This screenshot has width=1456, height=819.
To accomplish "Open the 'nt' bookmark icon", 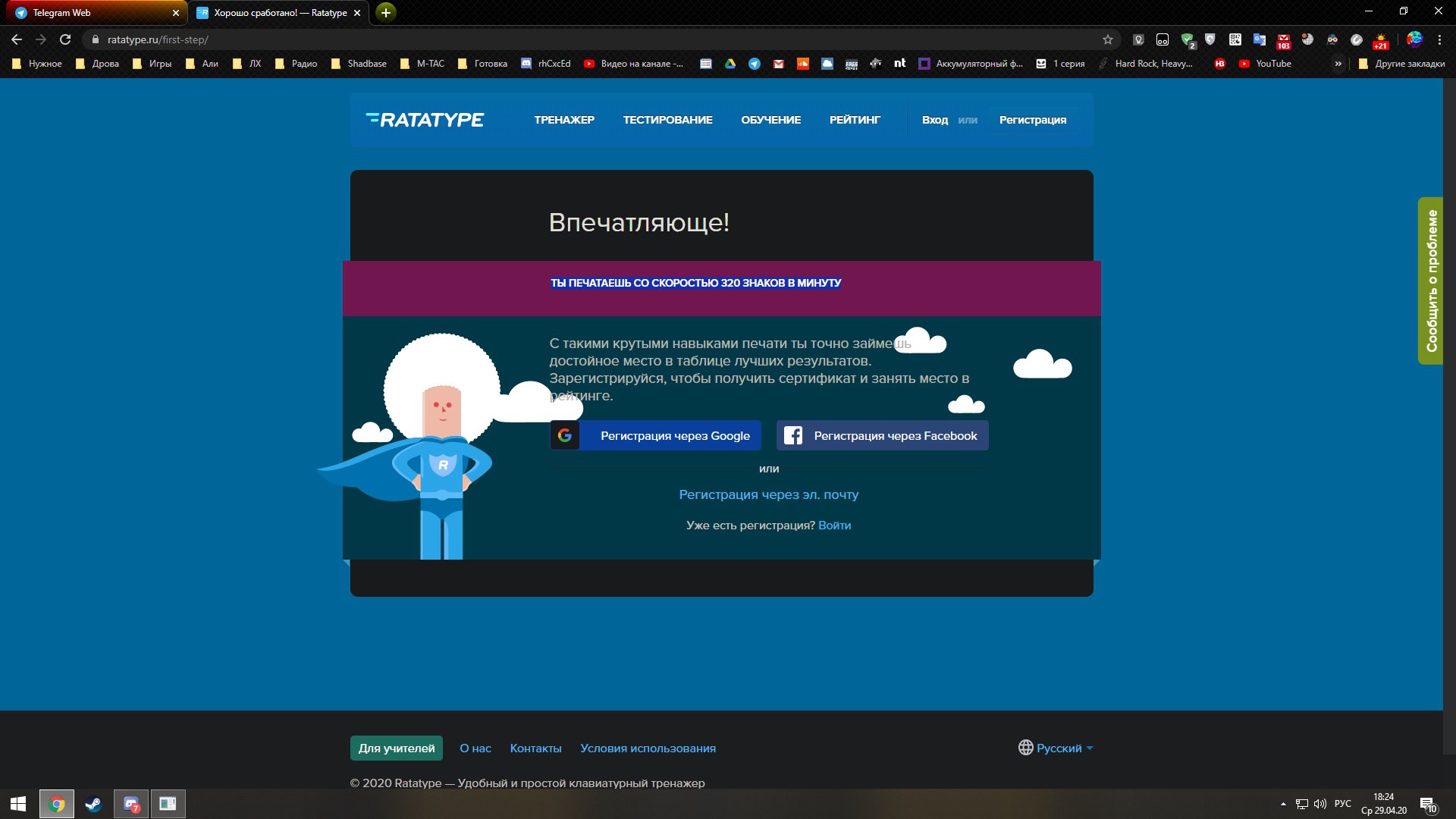I will pos(900,64).
